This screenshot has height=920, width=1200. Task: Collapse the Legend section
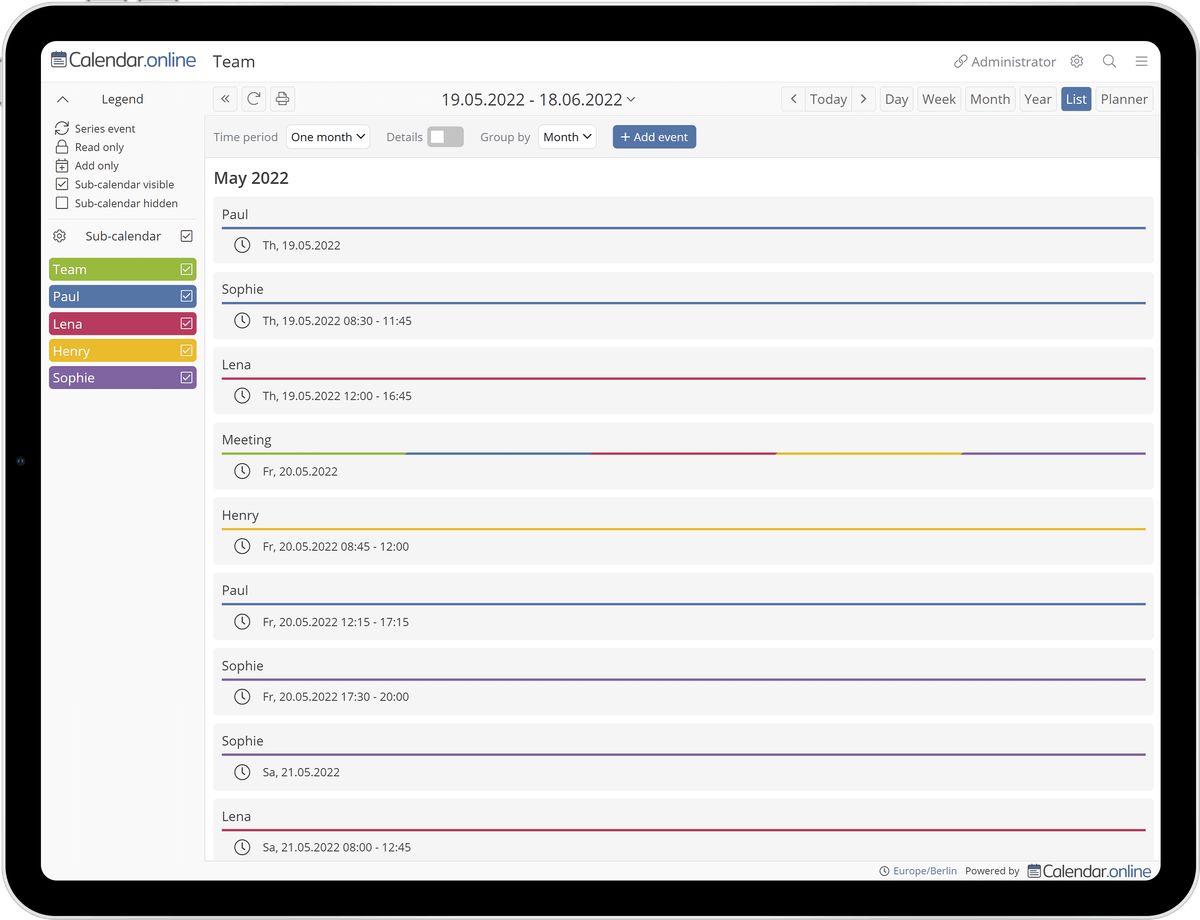coord(63,100)
